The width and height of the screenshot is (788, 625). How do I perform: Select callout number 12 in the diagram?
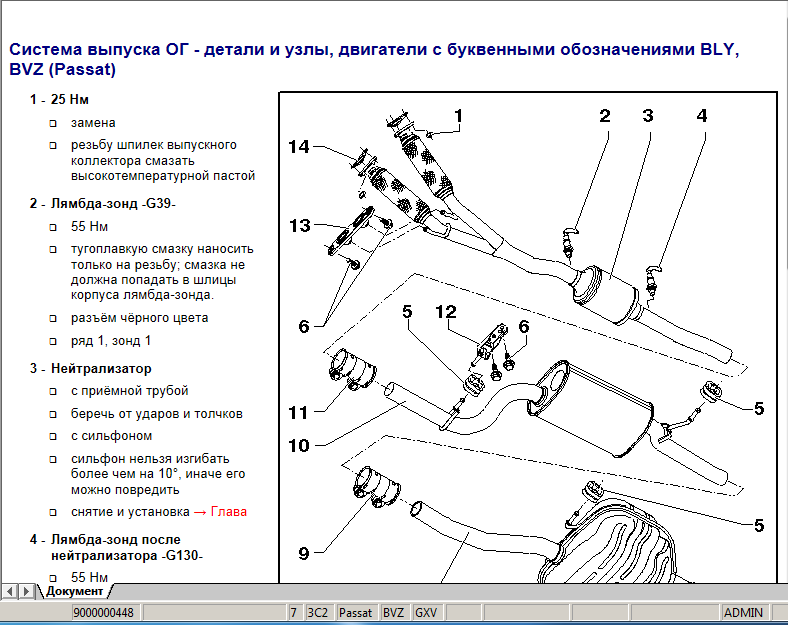coord(445,311)
